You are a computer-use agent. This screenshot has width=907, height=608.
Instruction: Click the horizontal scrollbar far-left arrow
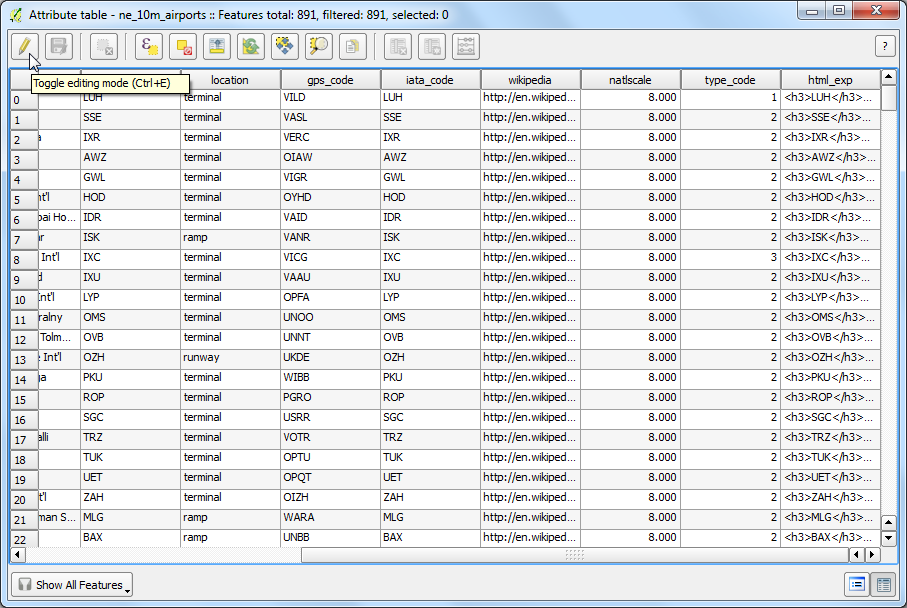tap(18, 555)
